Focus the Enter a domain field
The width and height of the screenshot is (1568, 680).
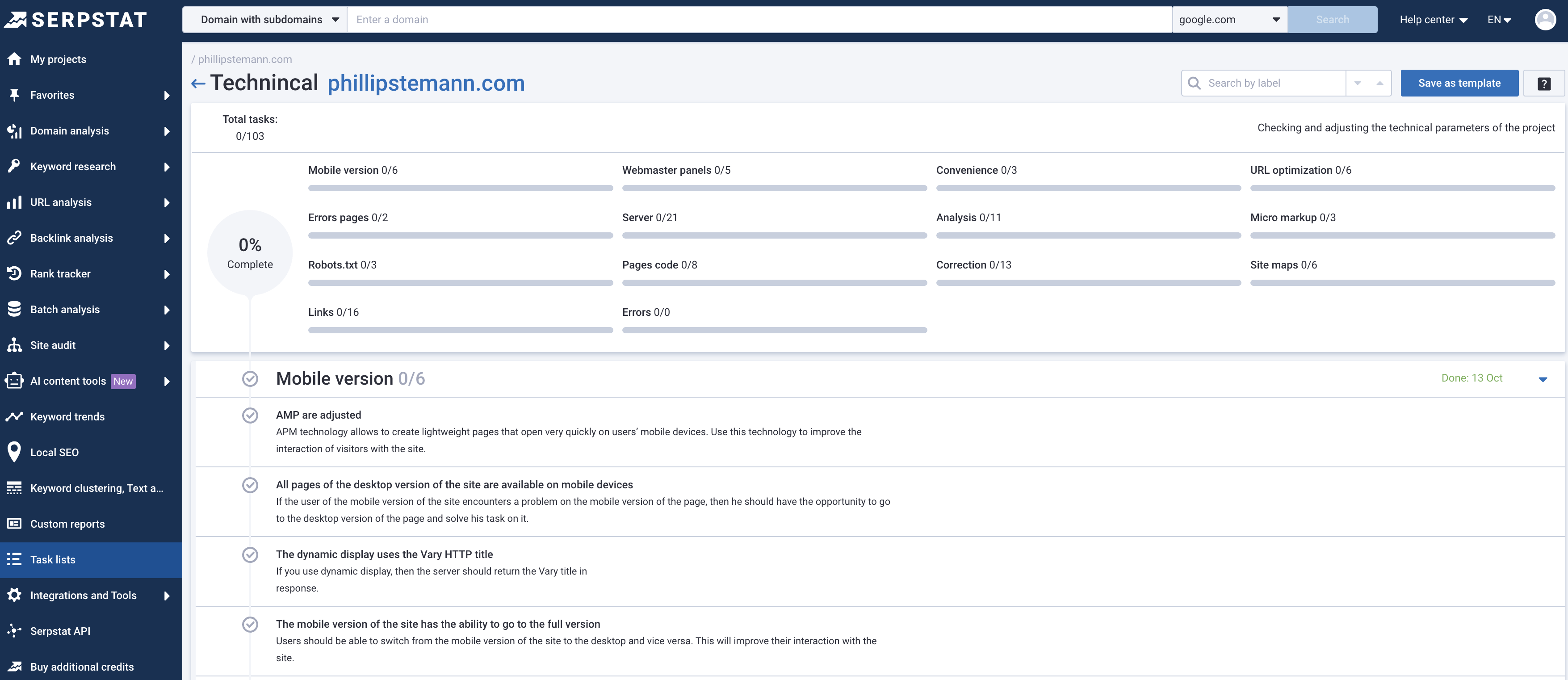pos(759,20)
